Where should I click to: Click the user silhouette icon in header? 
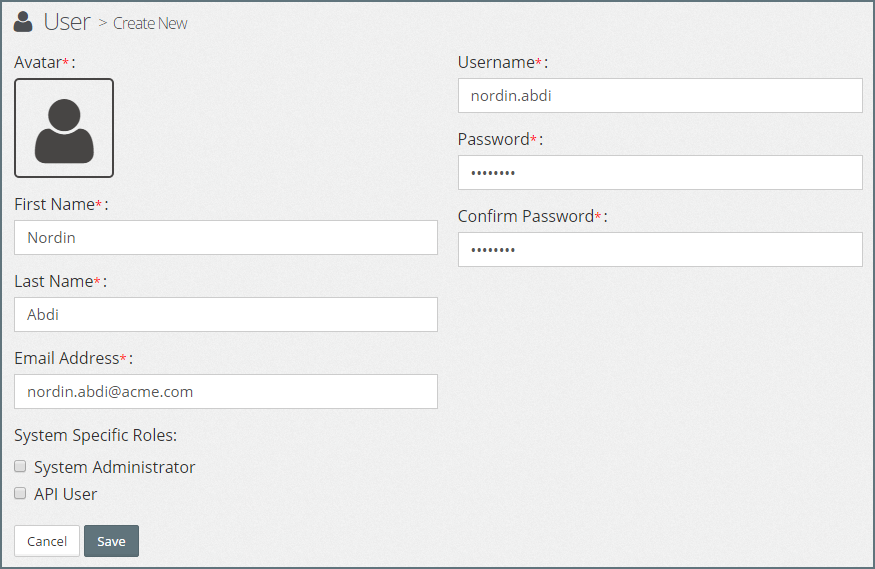[x=23, y=21]
